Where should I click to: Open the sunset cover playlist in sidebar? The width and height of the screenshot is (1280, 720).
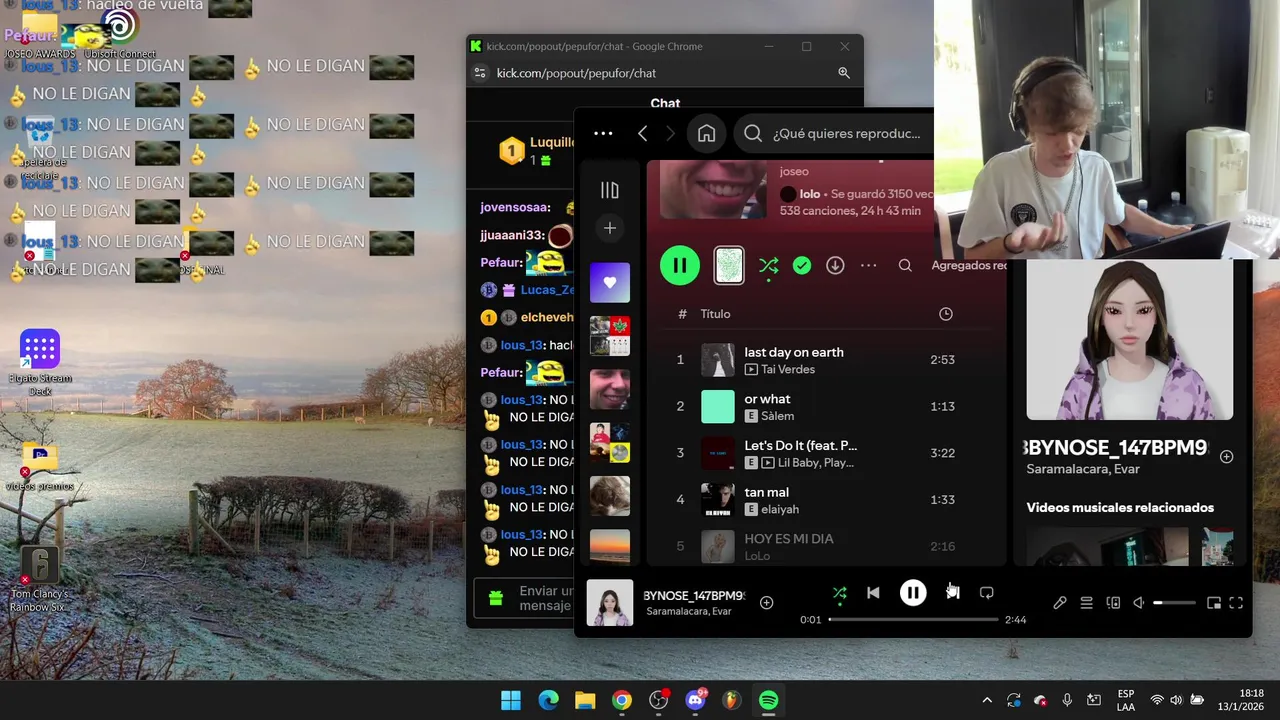609,546
